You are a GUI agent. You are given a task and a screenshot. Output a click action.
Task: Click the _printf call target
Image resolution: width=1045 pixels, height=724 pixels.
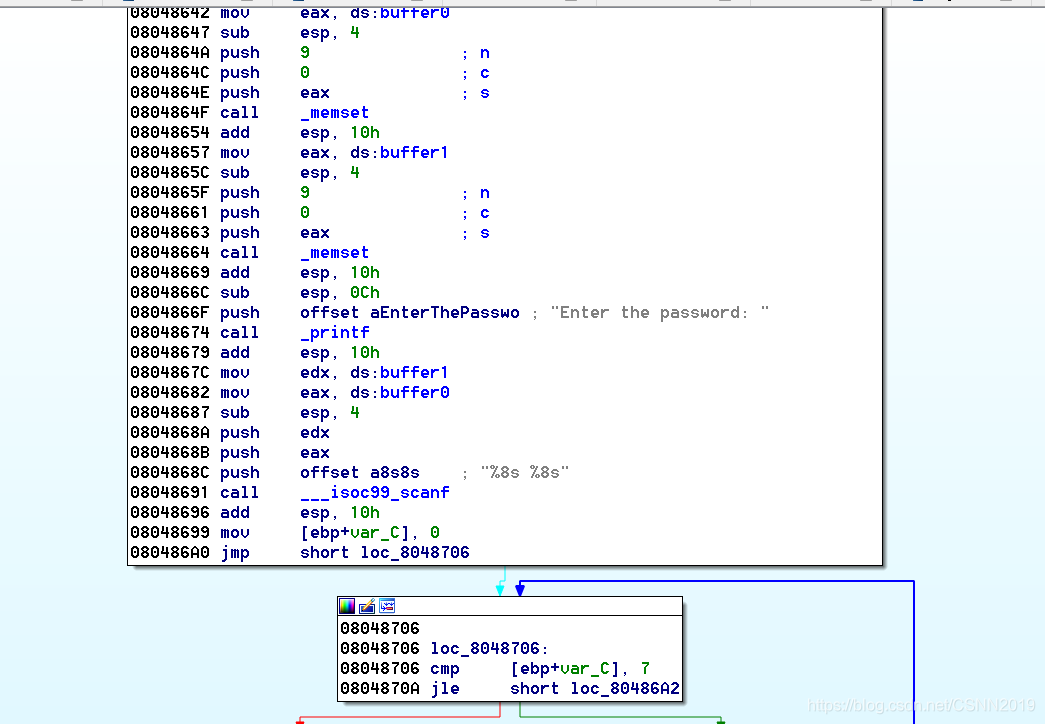[334, 333]
